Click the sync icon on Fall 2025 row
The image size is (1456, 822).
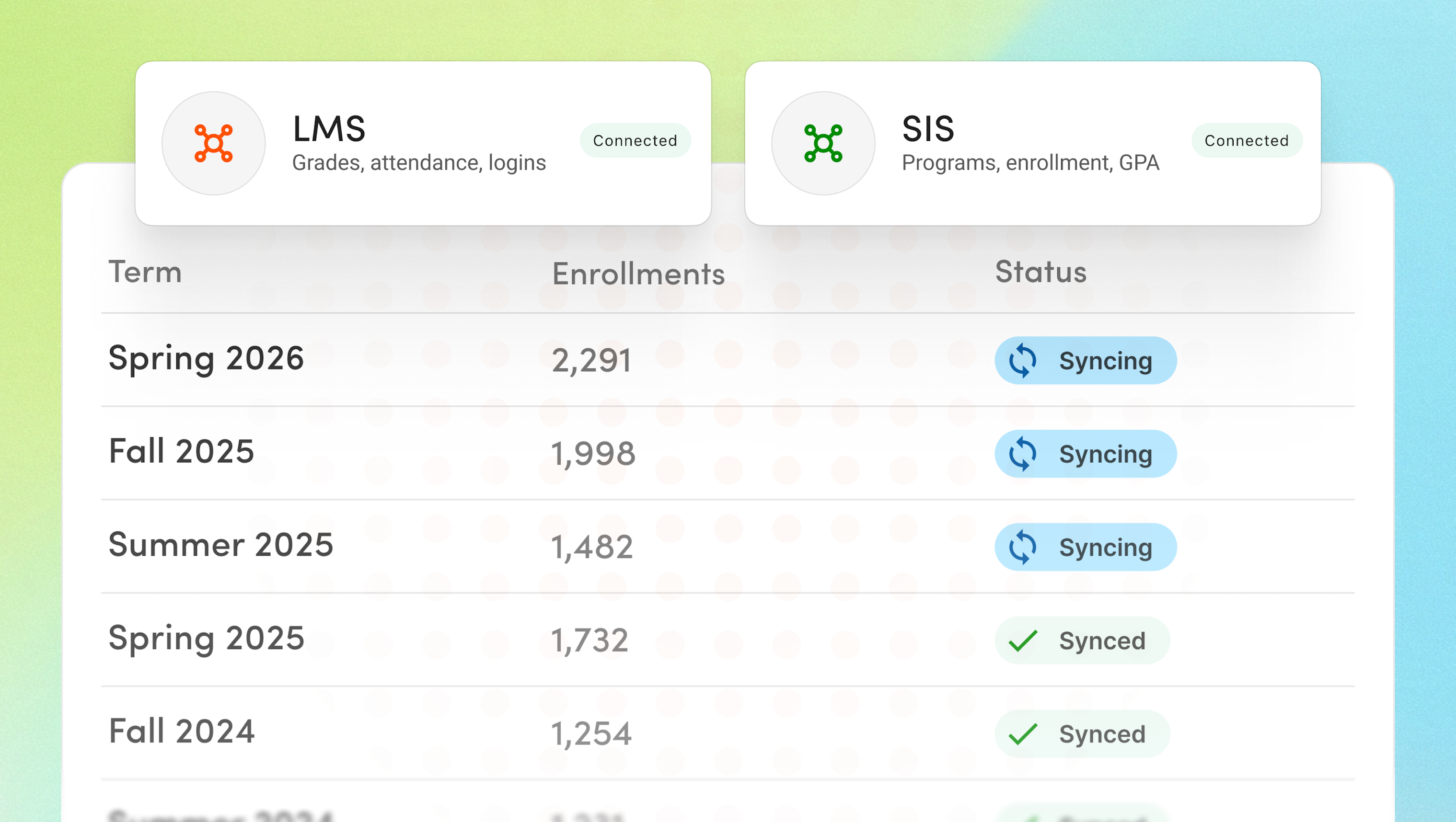point(1024,453)
